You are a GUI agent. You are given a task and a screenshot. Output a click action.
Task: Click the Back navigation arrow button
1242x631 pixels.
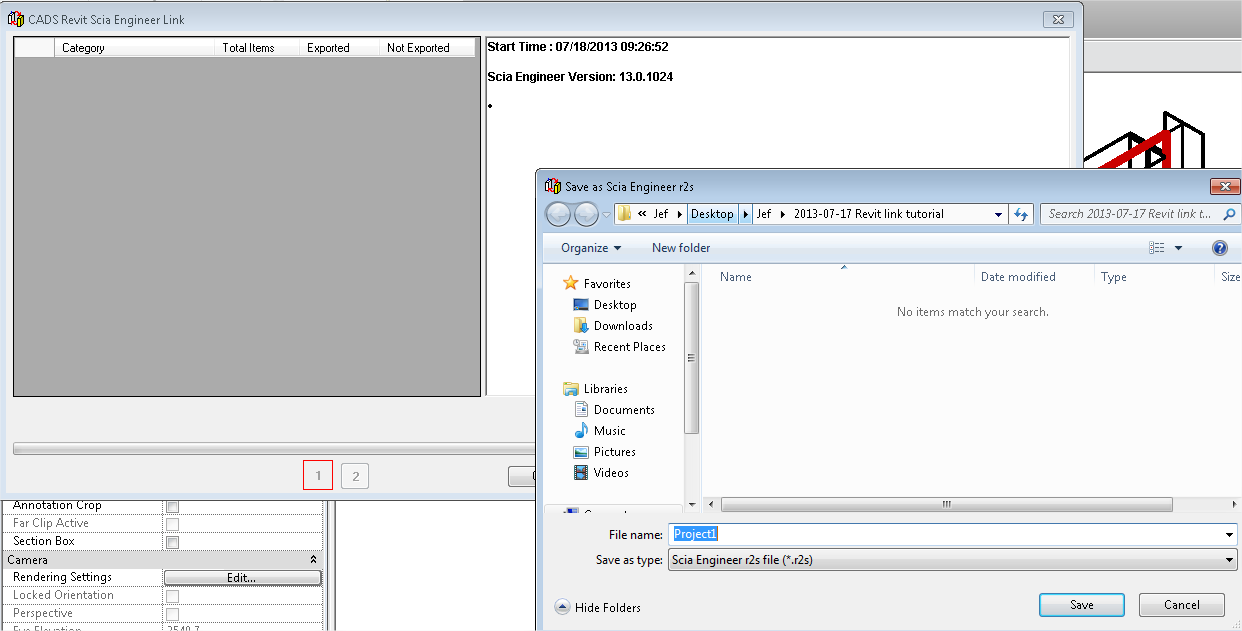coord(558,214)
